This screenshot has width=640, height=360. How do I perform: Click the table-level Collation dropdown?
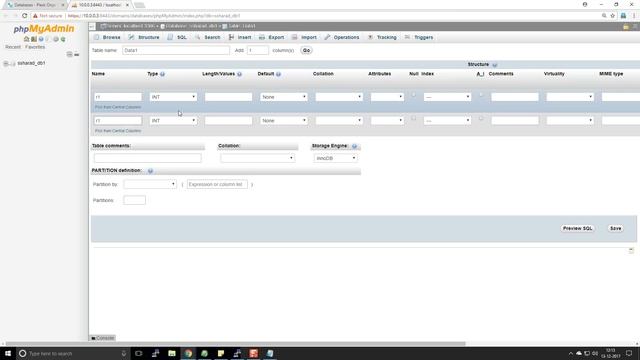coord(258,158)
